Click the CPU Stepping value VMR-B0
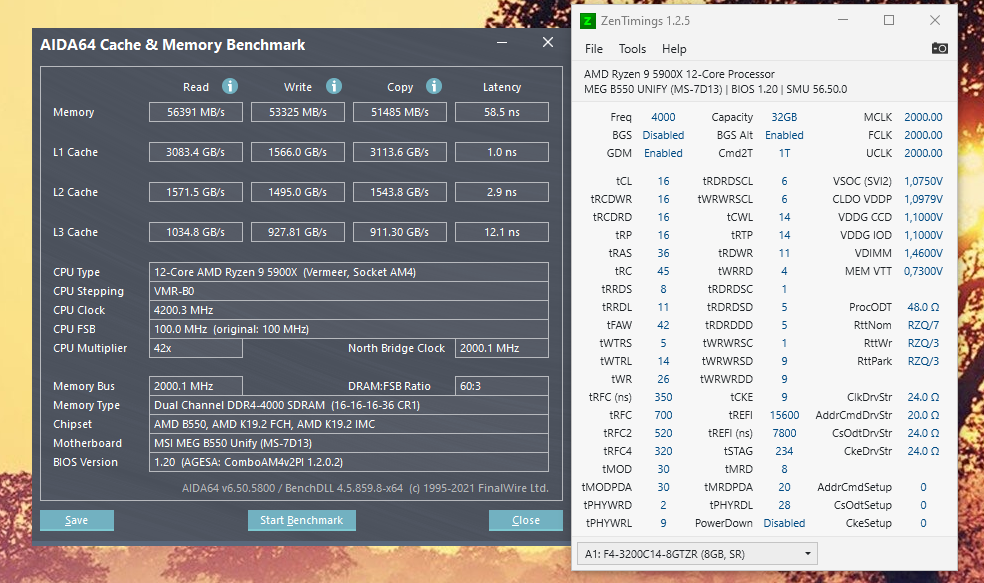984x583 pixels. [349, 291]
